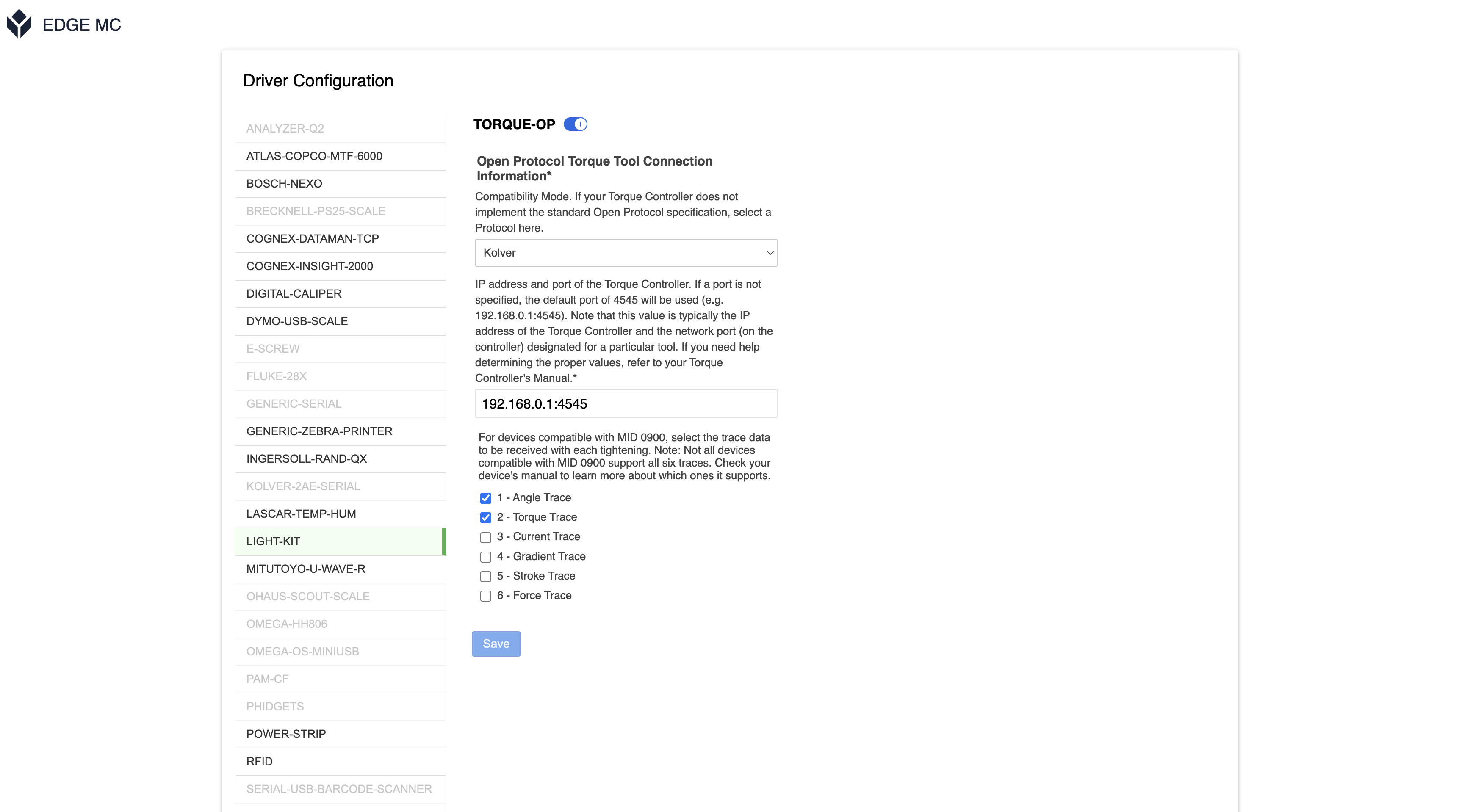Open the LIGHT-KIT driver entry

341,541
